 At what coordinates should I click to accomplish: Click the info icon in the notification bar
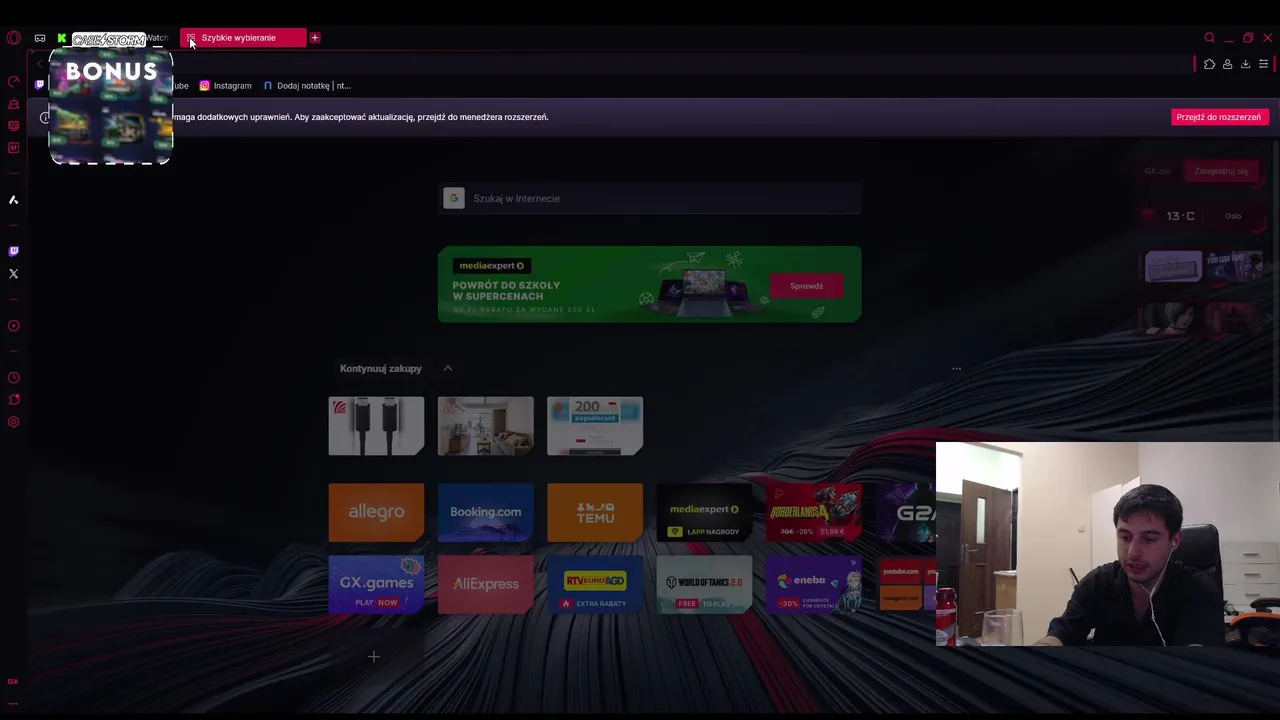coord(44,117)
